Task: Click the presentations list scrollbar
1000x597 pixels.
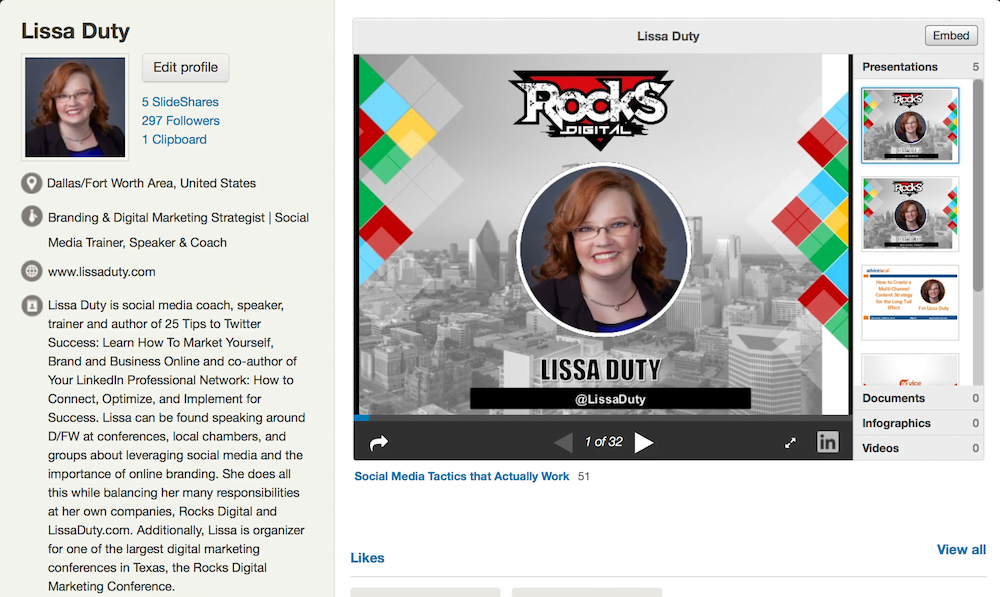Action: click(978, 185)
